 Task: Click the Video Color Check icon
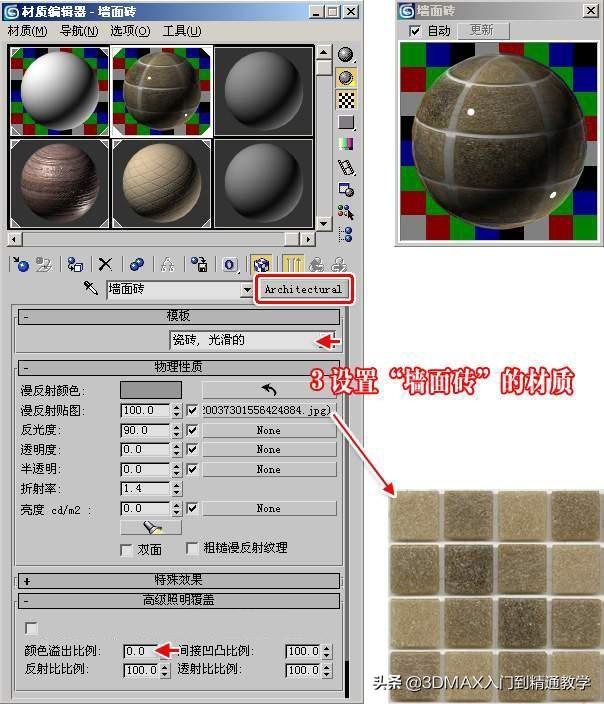click(x=346, y=145)
